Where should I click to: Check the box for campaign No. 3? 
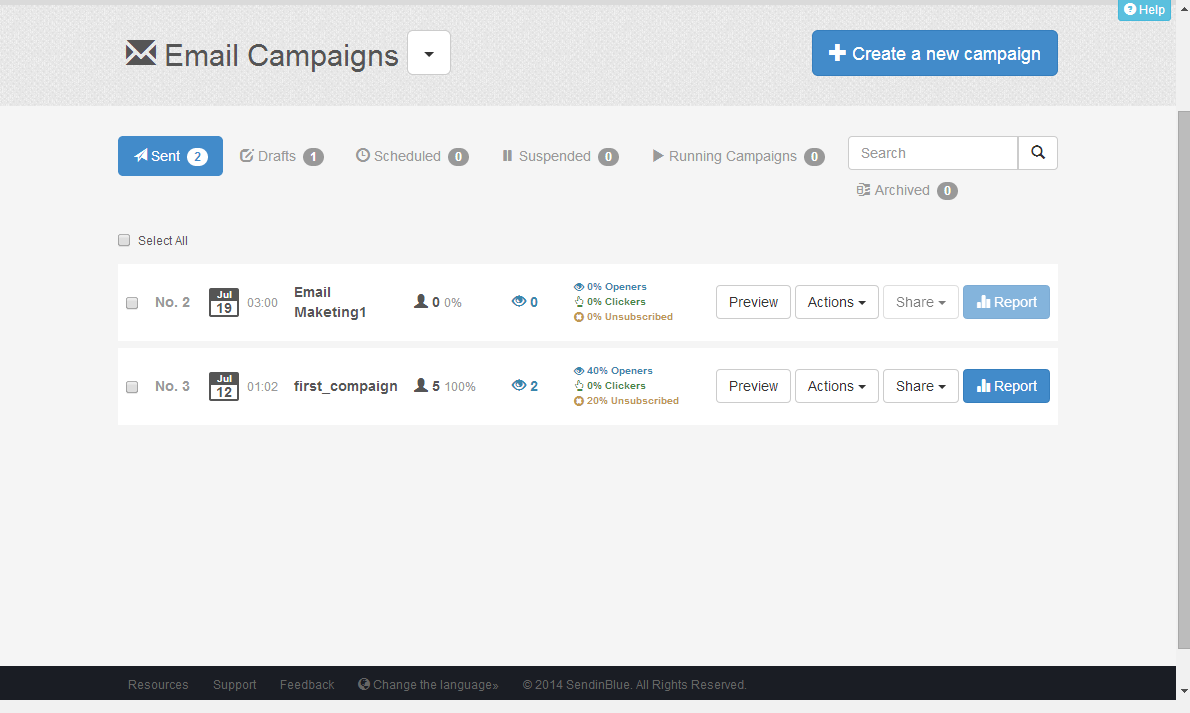(132, 387)
